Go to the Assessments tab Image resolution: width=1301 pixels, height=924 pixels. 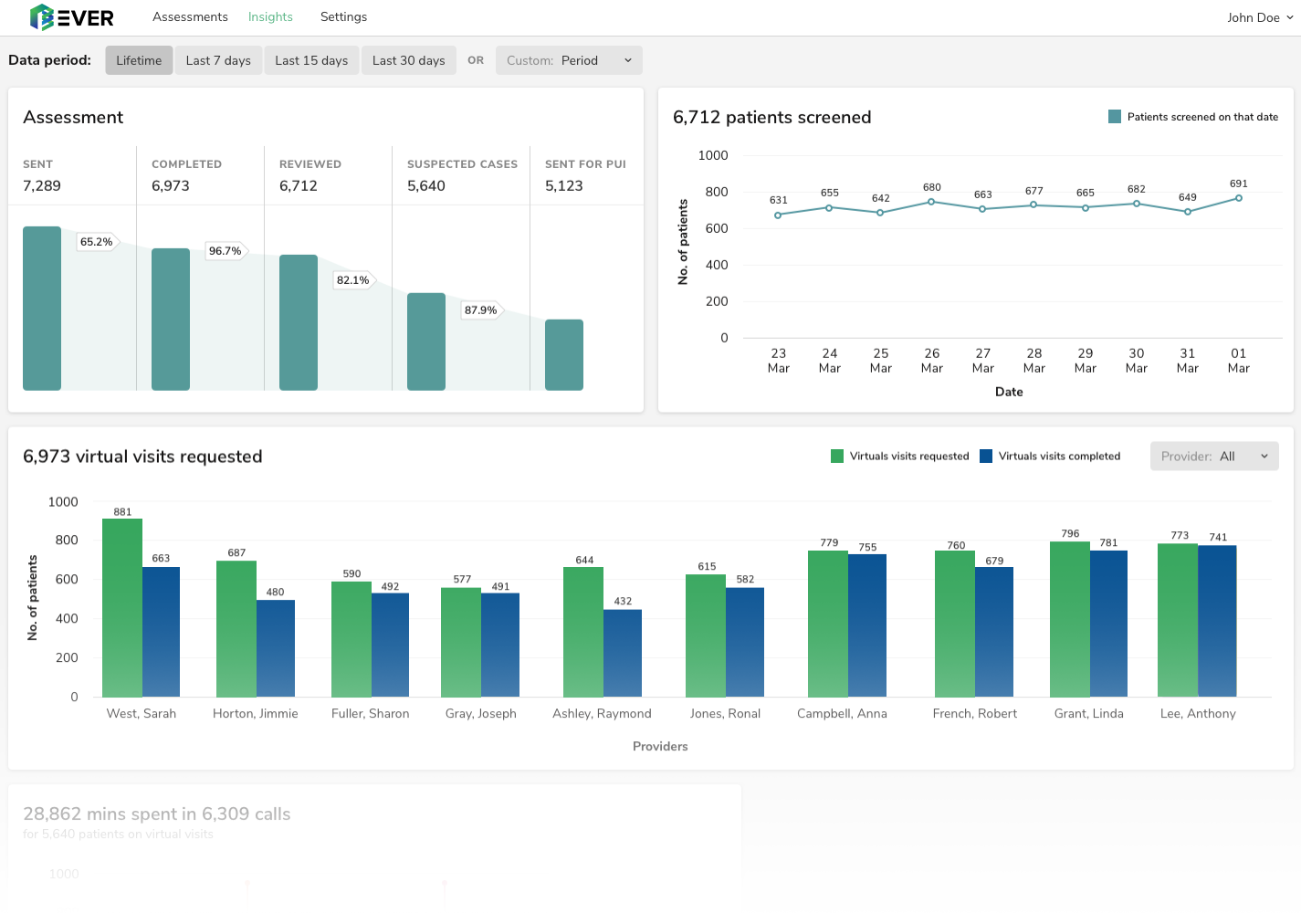click(x=190, y=17)
